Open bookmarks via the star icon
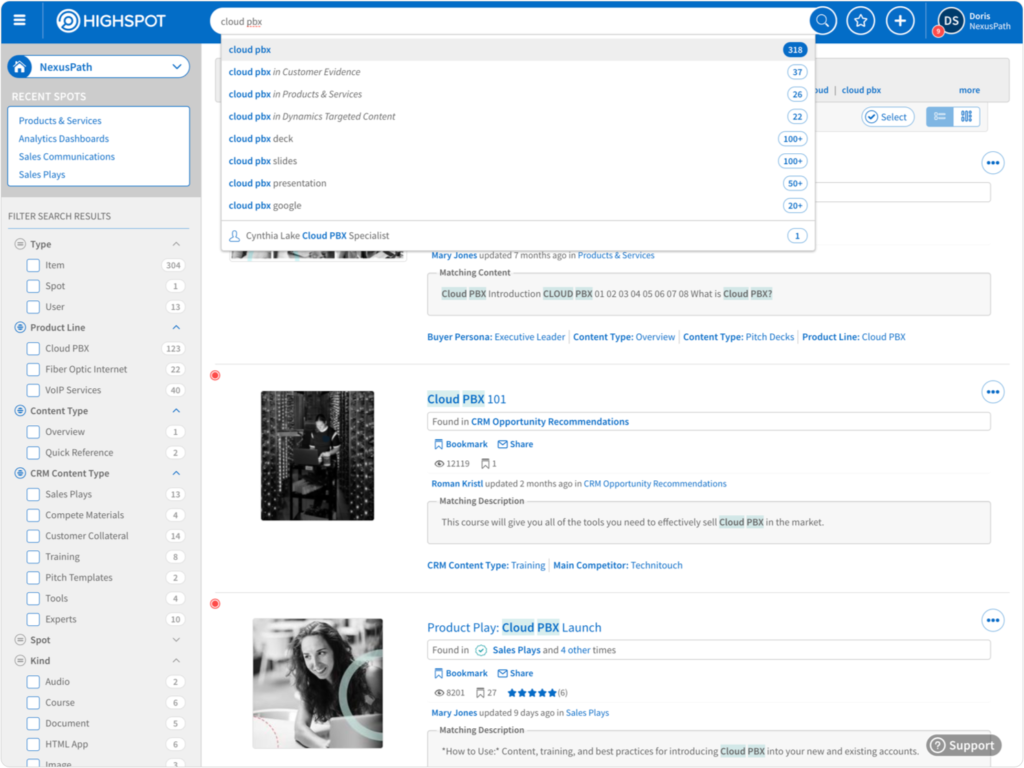 (861, 21)
